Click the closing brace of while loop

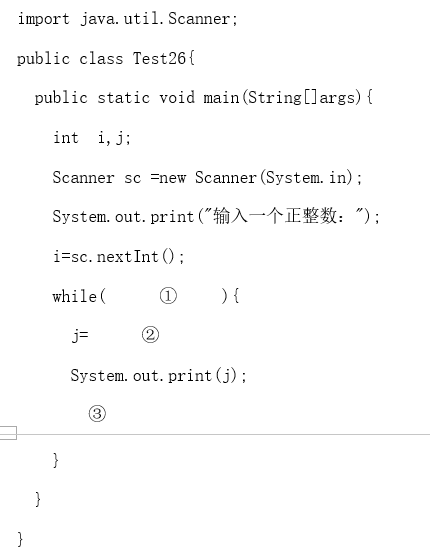pos(55,460)
